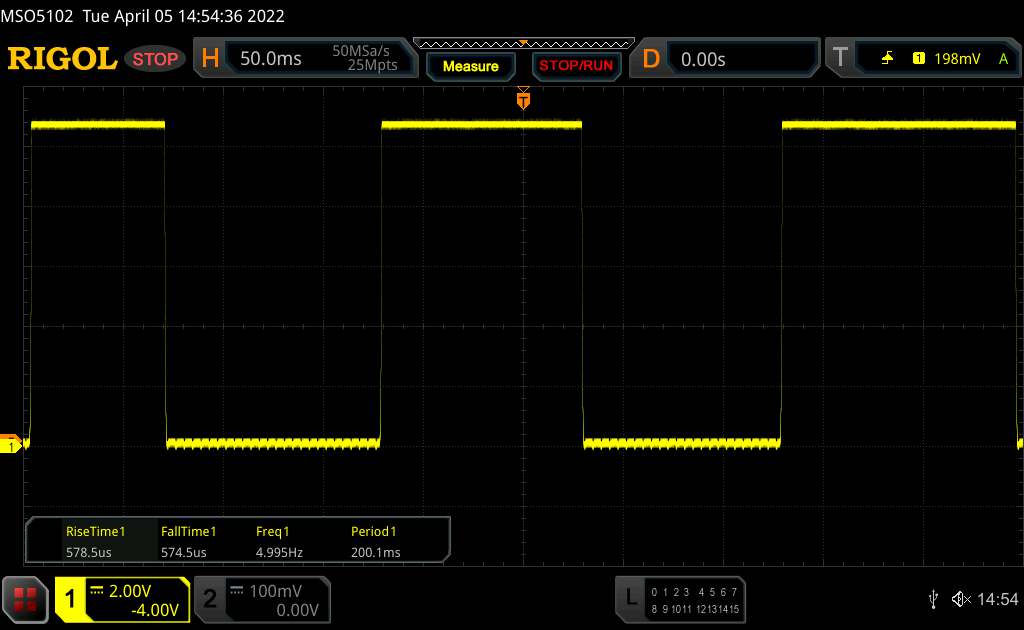
Task: Click the 574.5us fall time value
Action: click(x=184, y=552)
